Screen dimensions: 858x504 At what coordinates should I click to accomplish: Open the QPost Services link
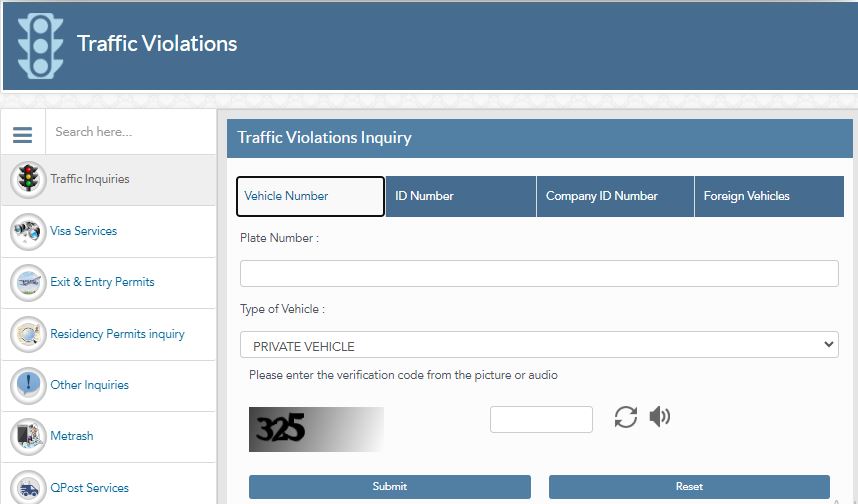pyautogui.click(x=89, y=488)
